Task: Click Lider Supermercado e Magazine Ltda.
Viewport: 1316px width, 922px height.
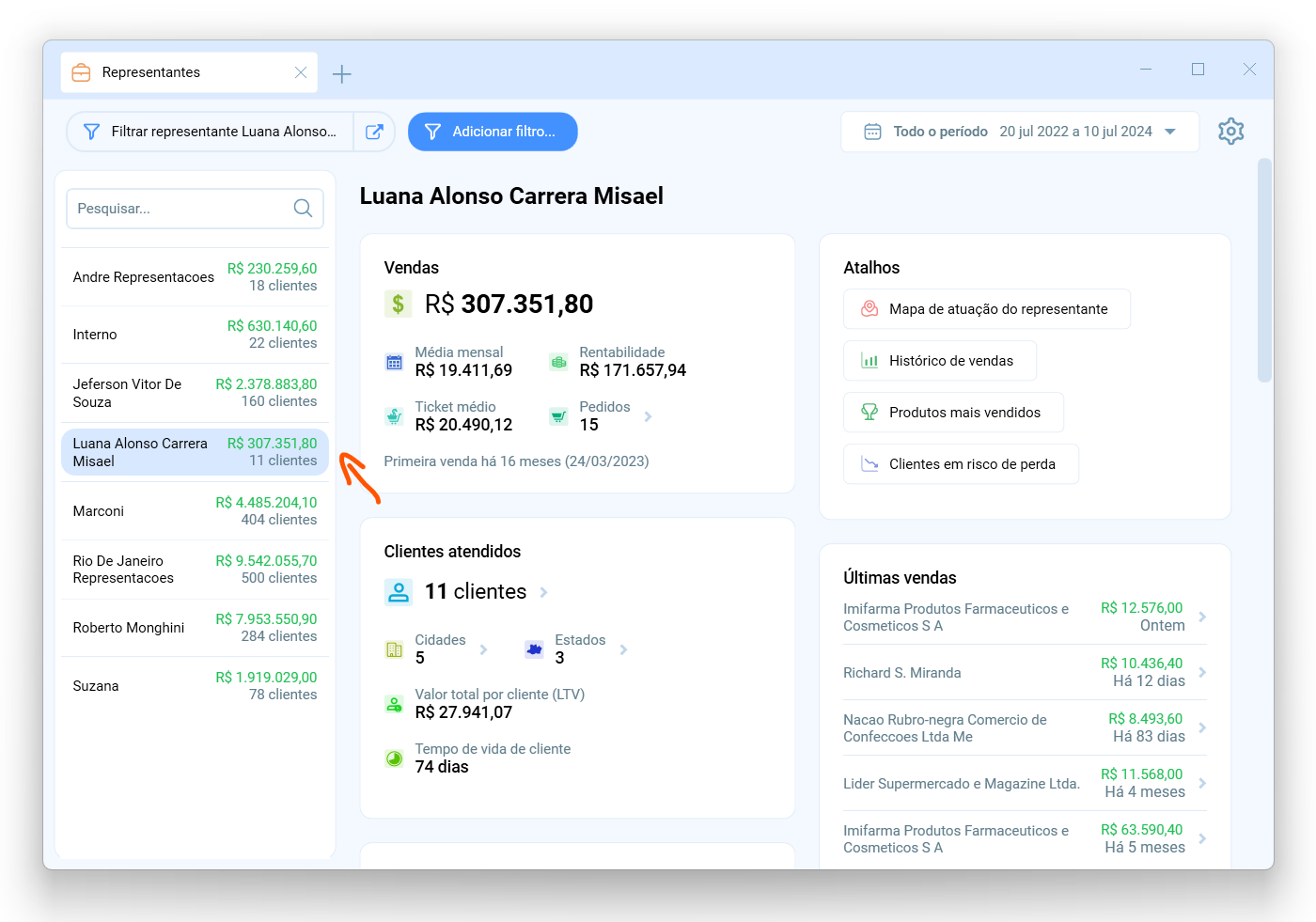Action: pos(962,784)
